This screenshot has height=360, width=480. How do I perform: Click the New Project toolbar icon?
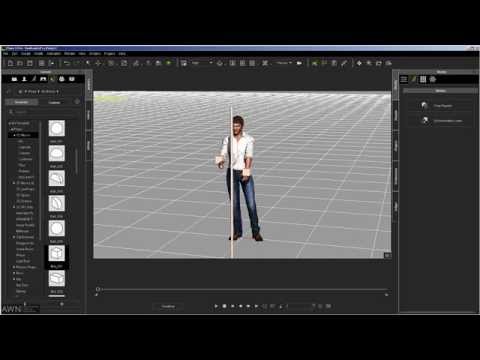tap(10, 63)
